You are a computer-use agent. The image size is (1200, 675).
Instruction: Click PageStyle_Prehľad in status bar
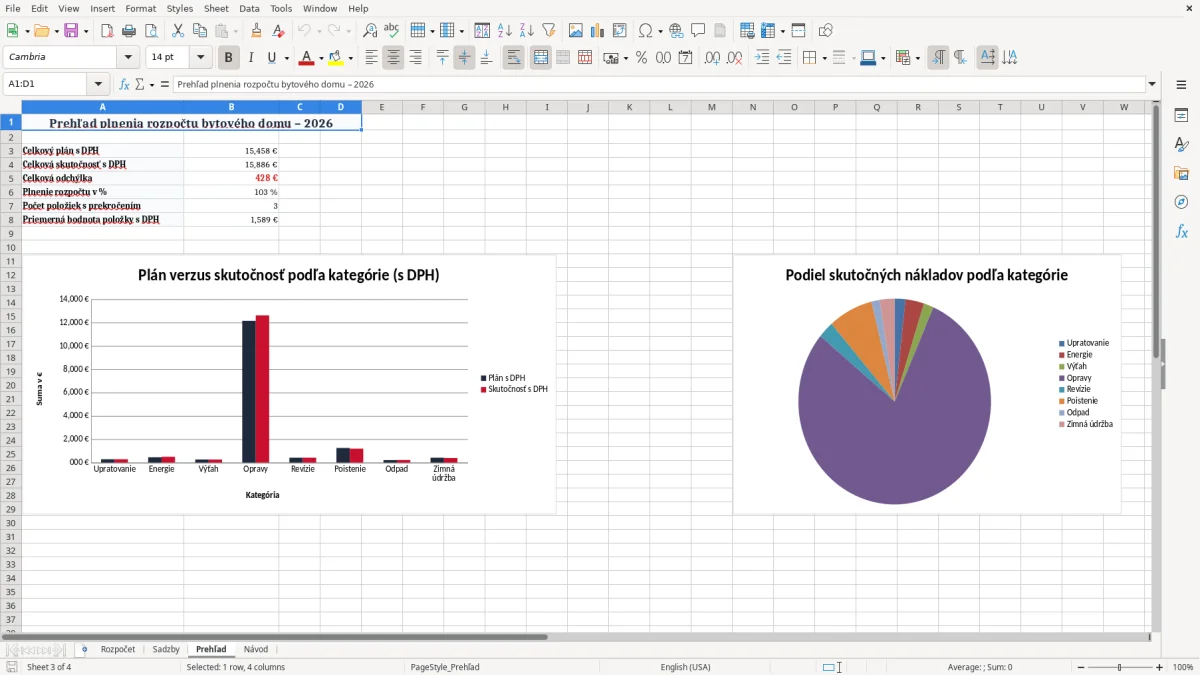445,667
